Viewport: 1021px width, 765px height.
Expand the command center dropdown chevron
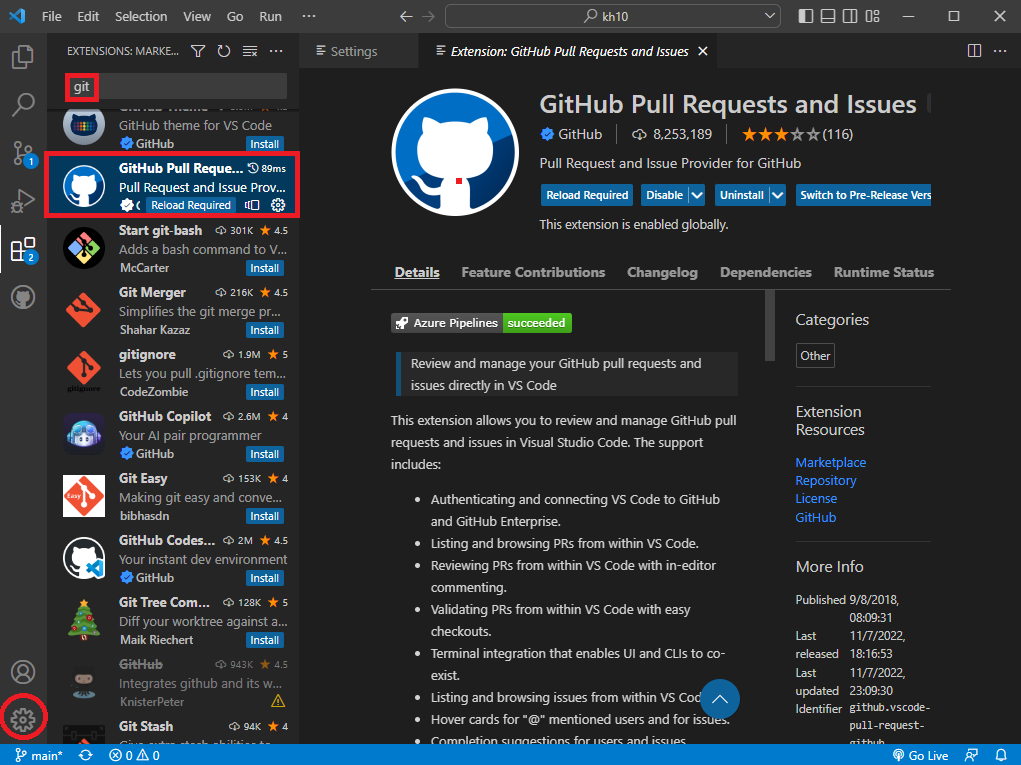pos(770,16)
